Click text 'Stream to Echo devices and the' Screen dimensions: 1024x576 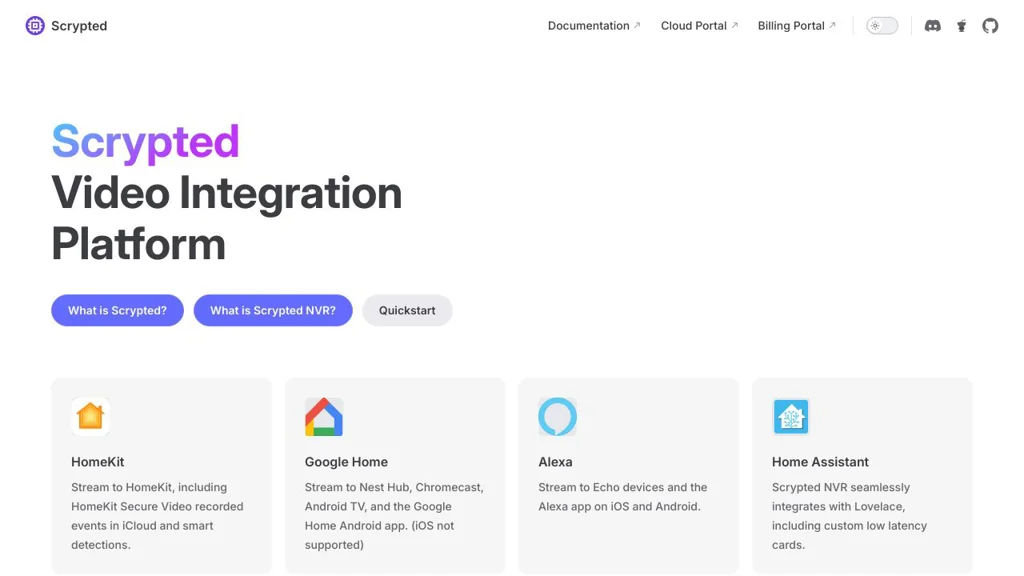click(622, 487)
